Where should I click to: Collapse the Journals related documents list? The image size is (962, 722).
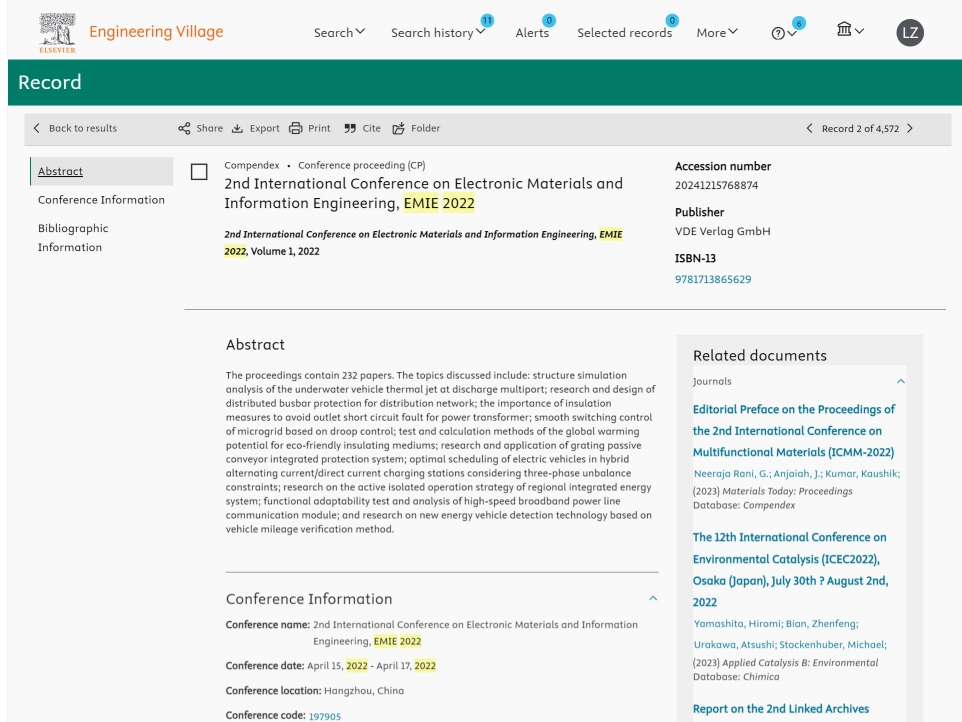(x=901, y=381)
